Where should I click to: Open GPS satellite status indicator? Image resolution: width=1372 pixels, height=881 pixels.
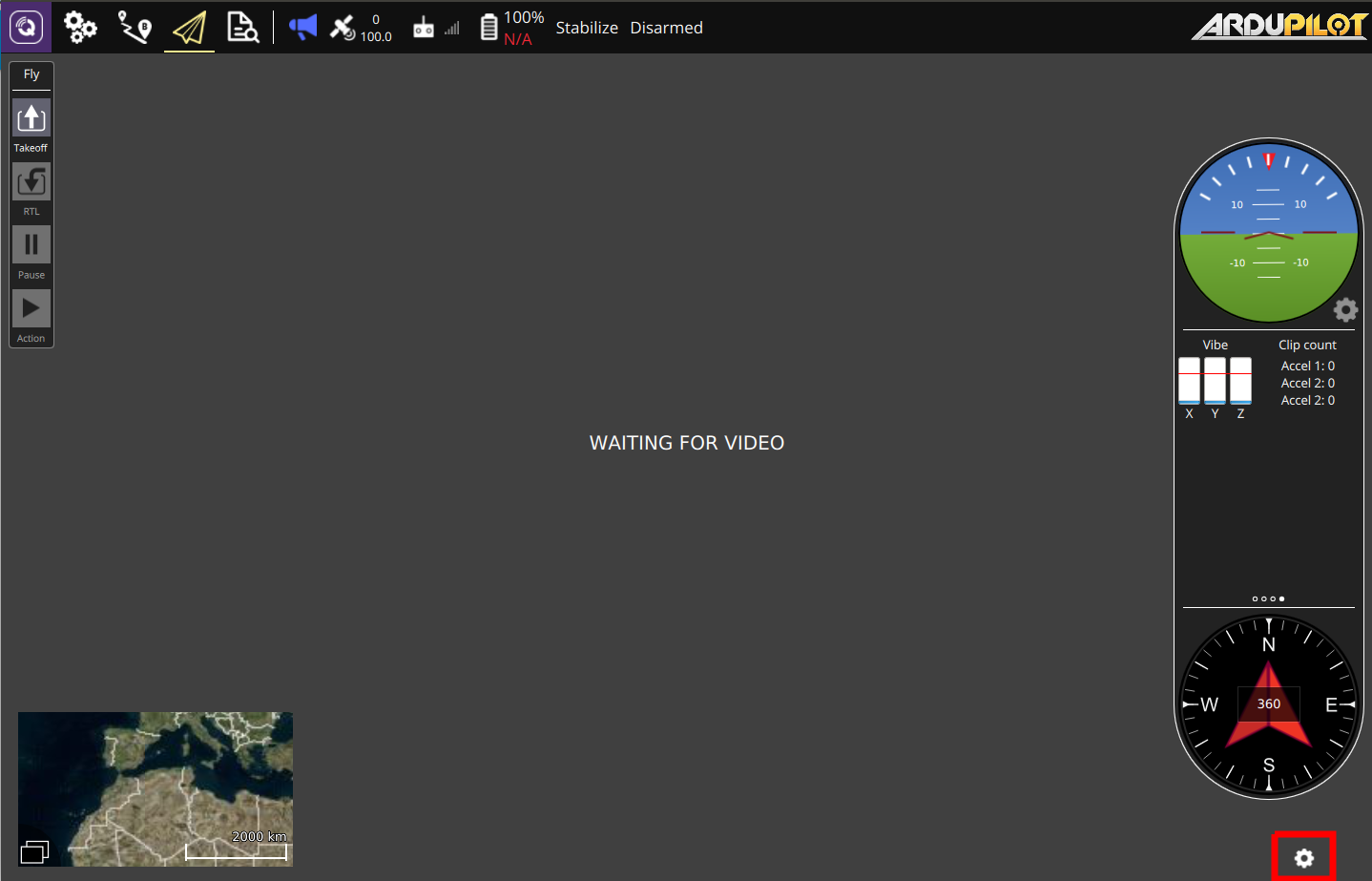(x=361, y=28)
